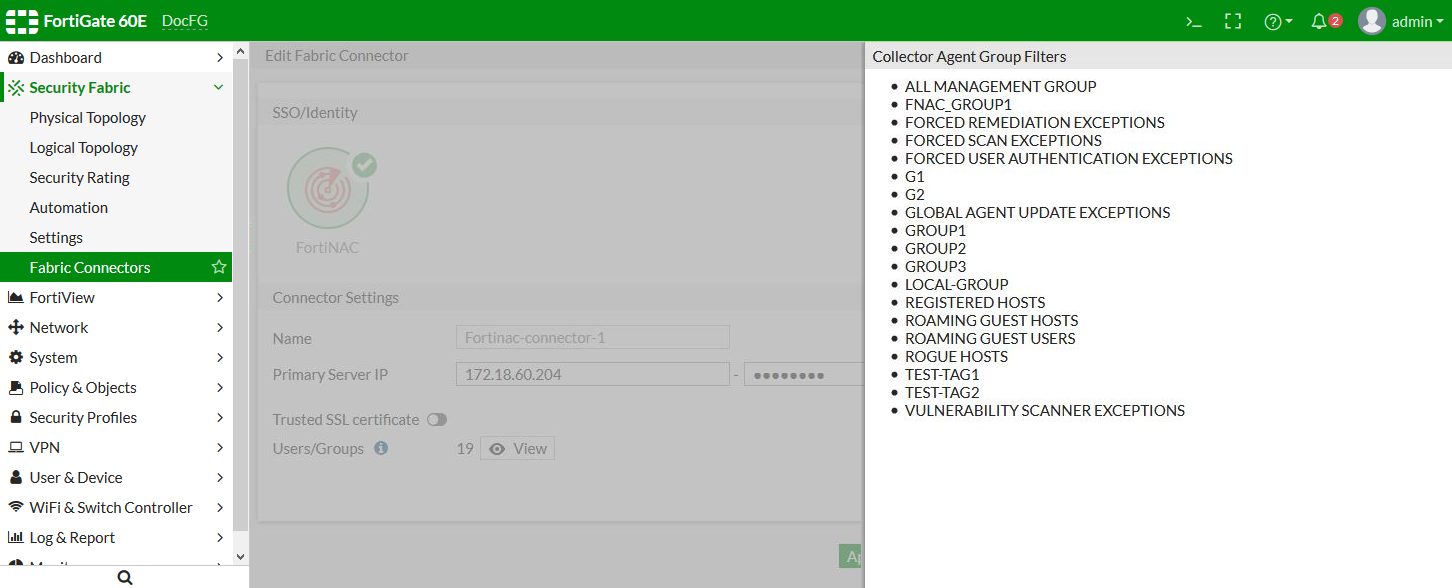
Task: Click the VPN laptop icon
Action: tap(15, 447)
